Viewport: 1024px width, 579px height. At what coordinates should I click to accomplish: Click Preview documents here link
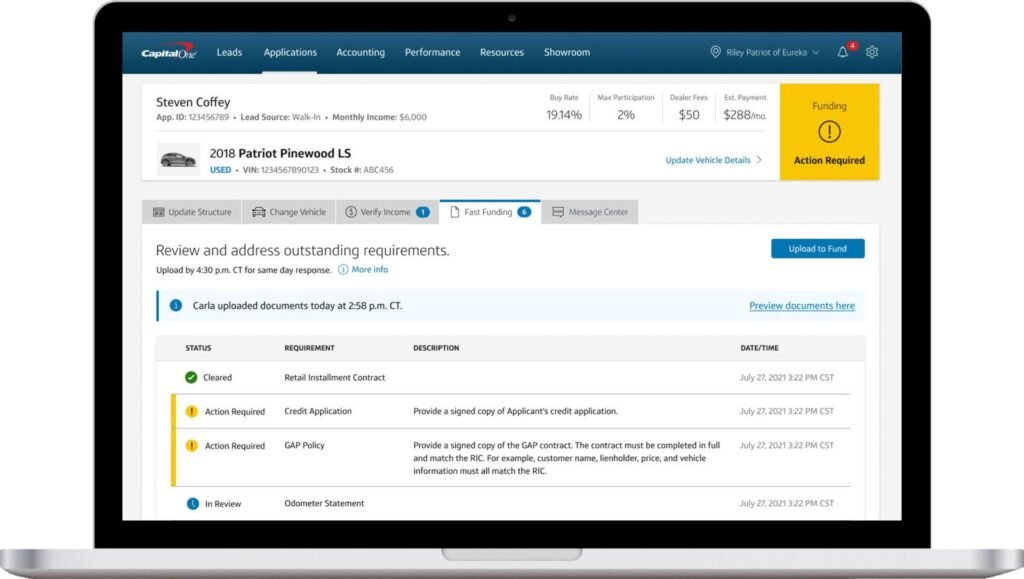[x=802, y=305]
